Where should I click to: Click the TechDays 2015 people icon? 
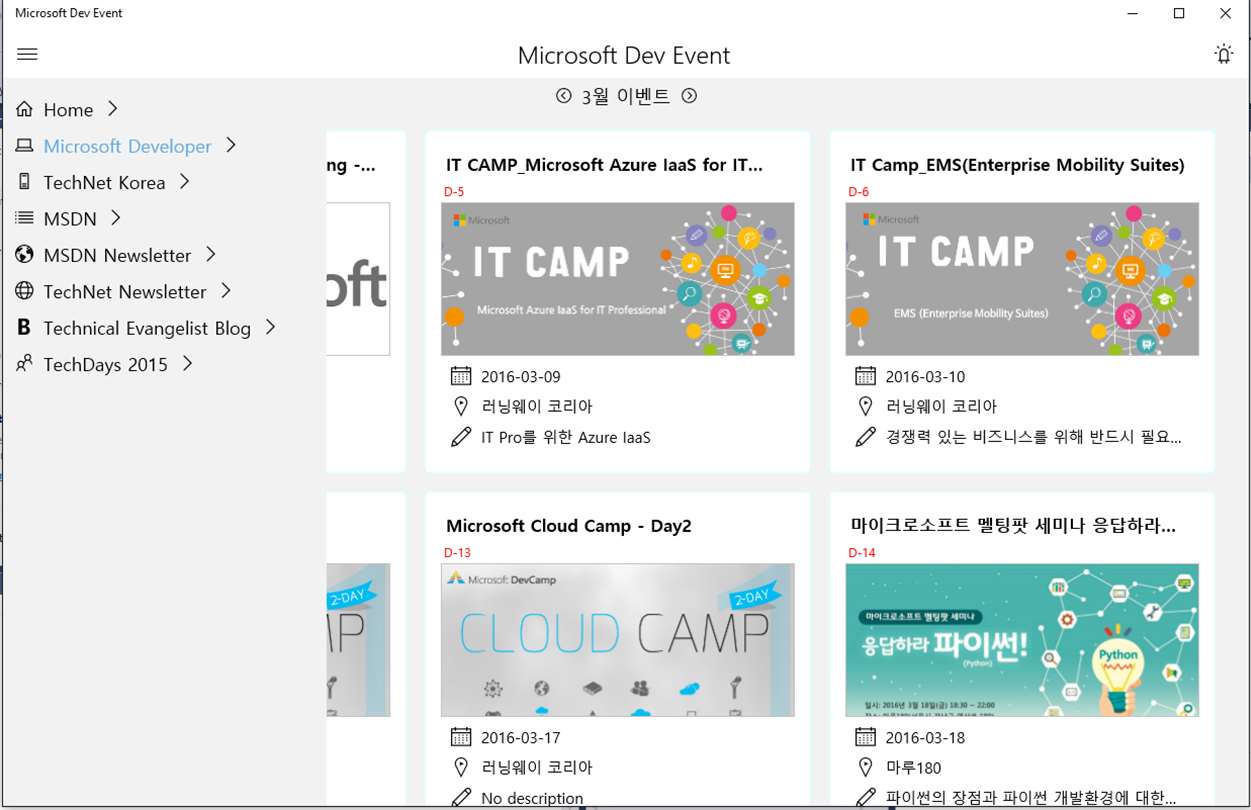(24, 364)
